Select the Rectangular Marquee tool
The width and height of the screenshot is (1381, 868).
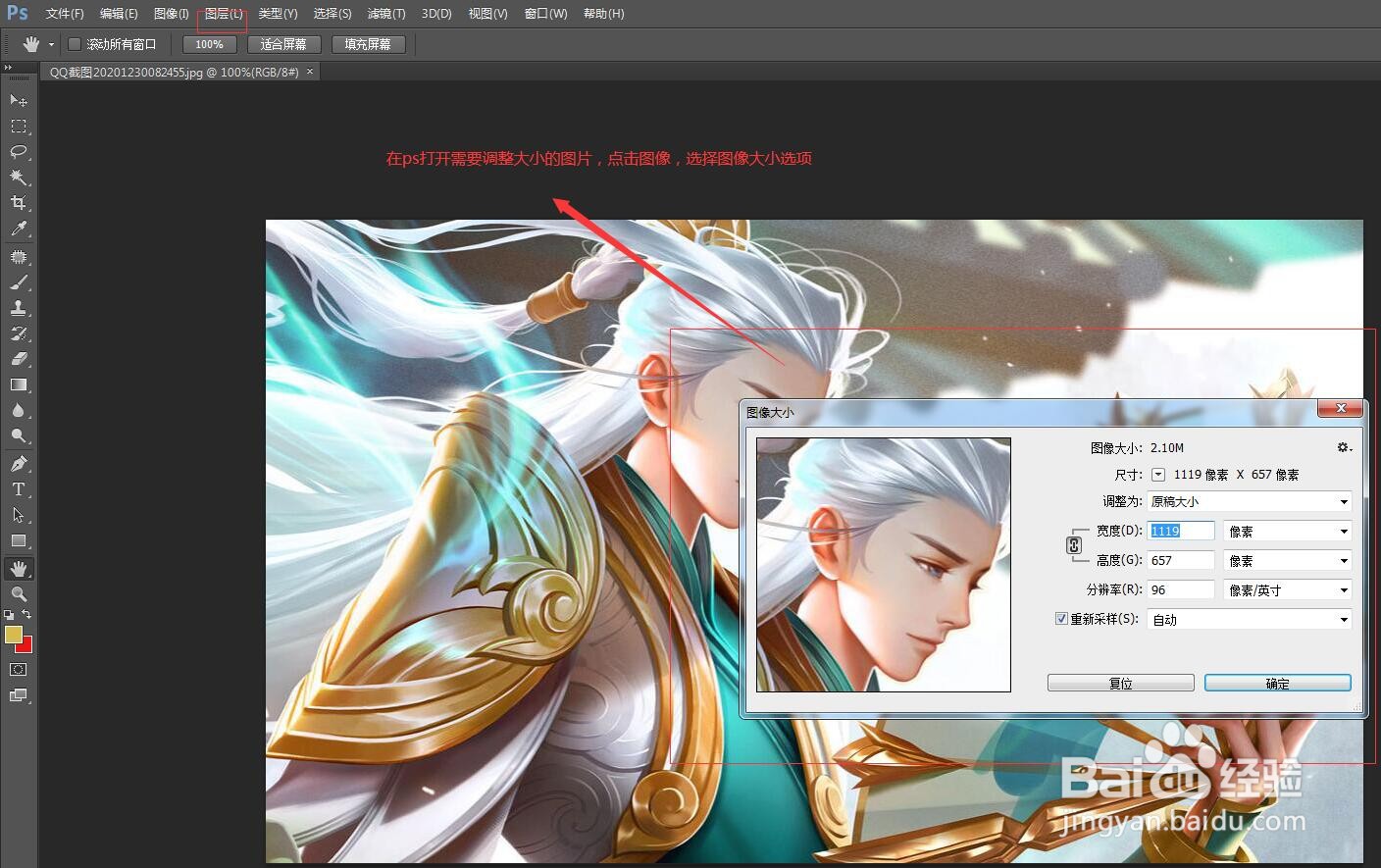pyautogui.click(x=19, y=127)
